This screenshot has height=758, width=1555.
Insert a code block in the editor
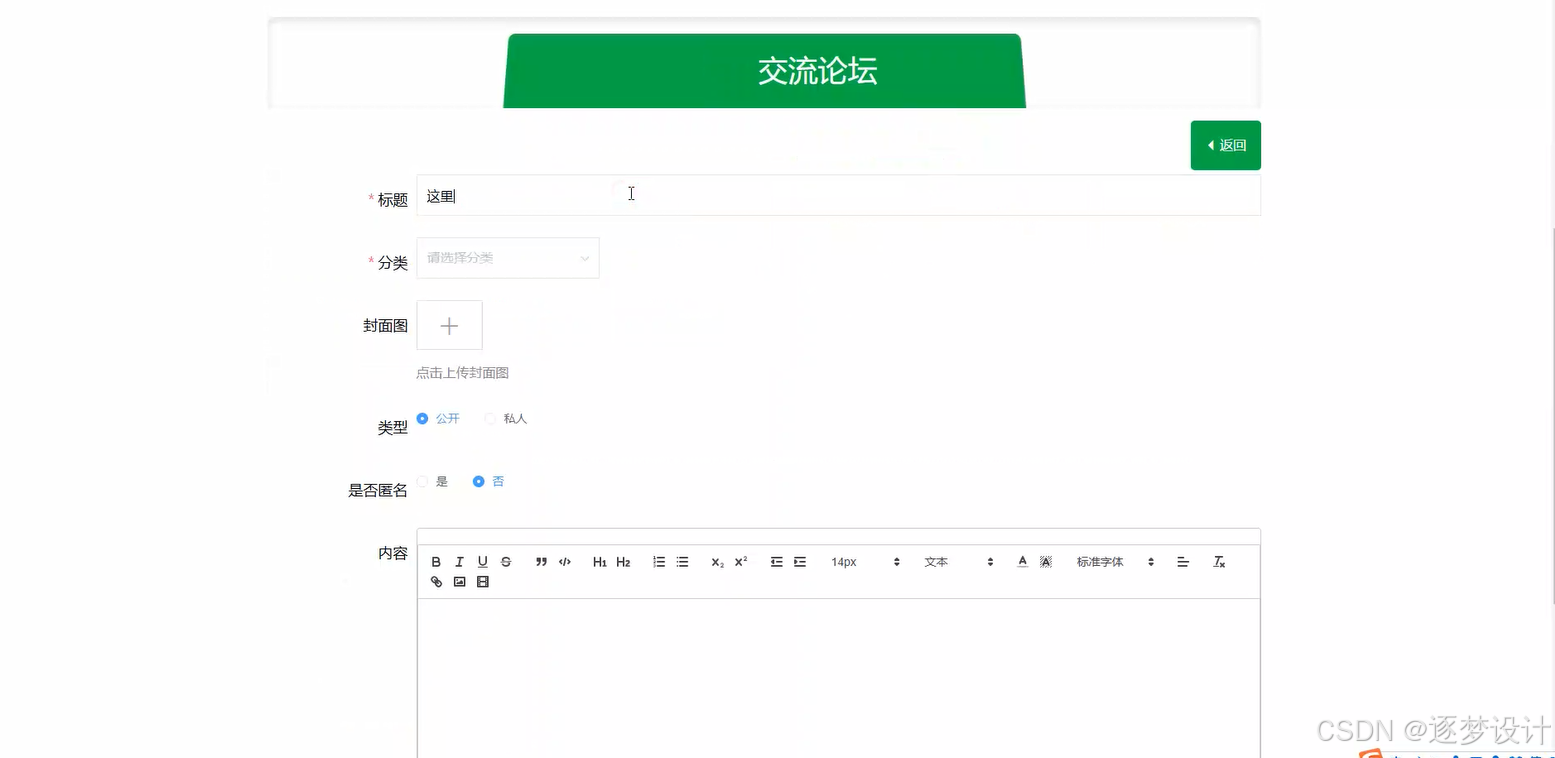click(x=564, y=561)
